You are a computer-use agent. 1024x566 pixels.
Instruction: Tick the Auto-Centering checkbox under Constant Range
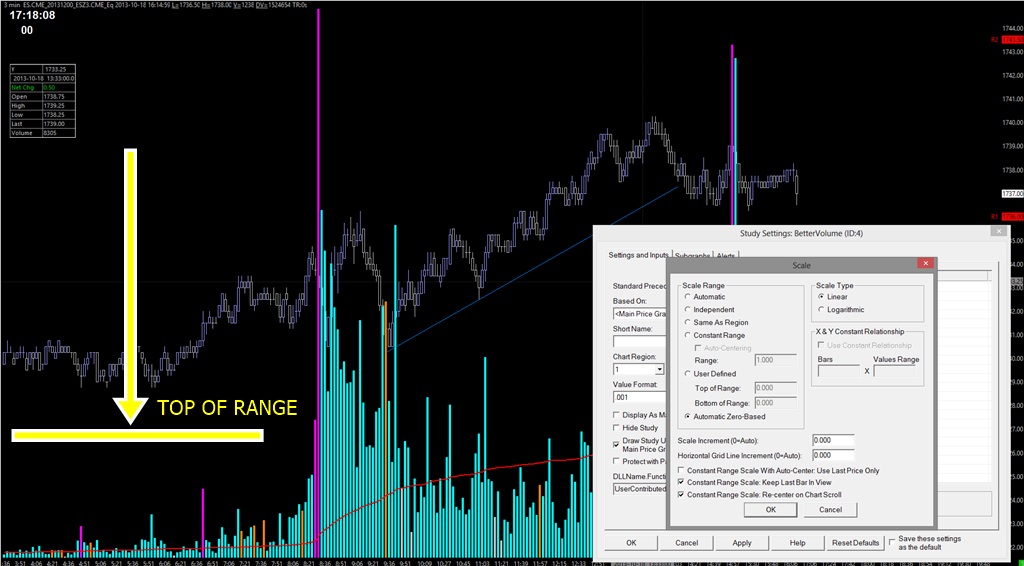699,348
